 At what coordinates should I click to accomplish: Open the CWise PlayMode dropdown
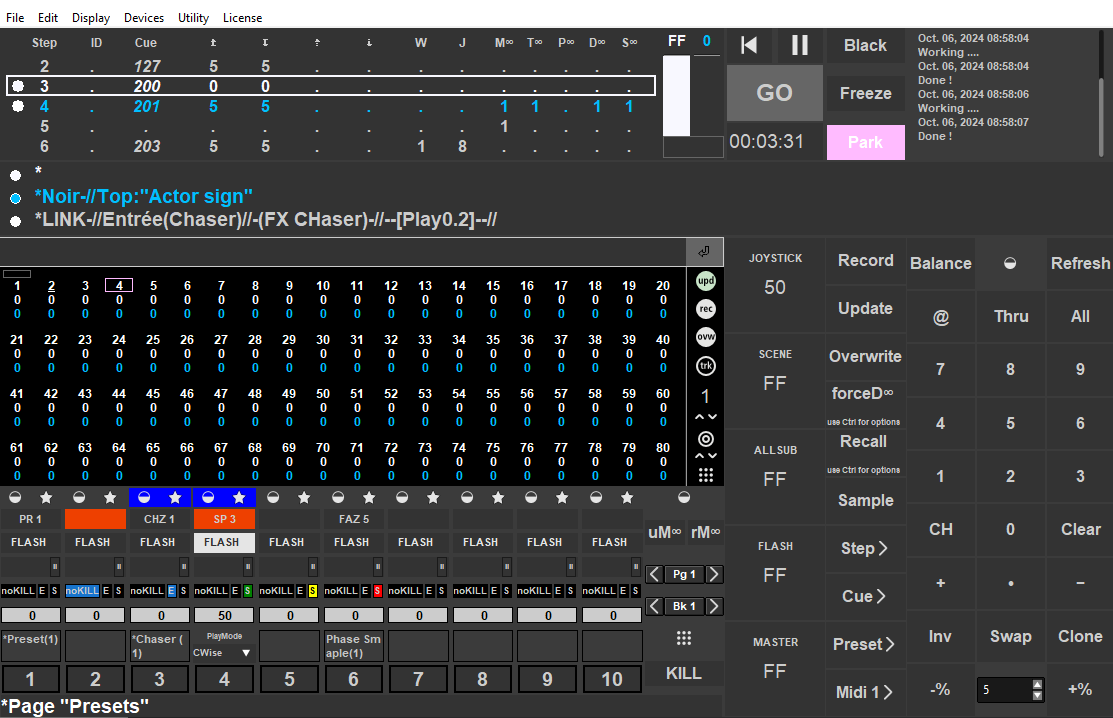[245, 653]
